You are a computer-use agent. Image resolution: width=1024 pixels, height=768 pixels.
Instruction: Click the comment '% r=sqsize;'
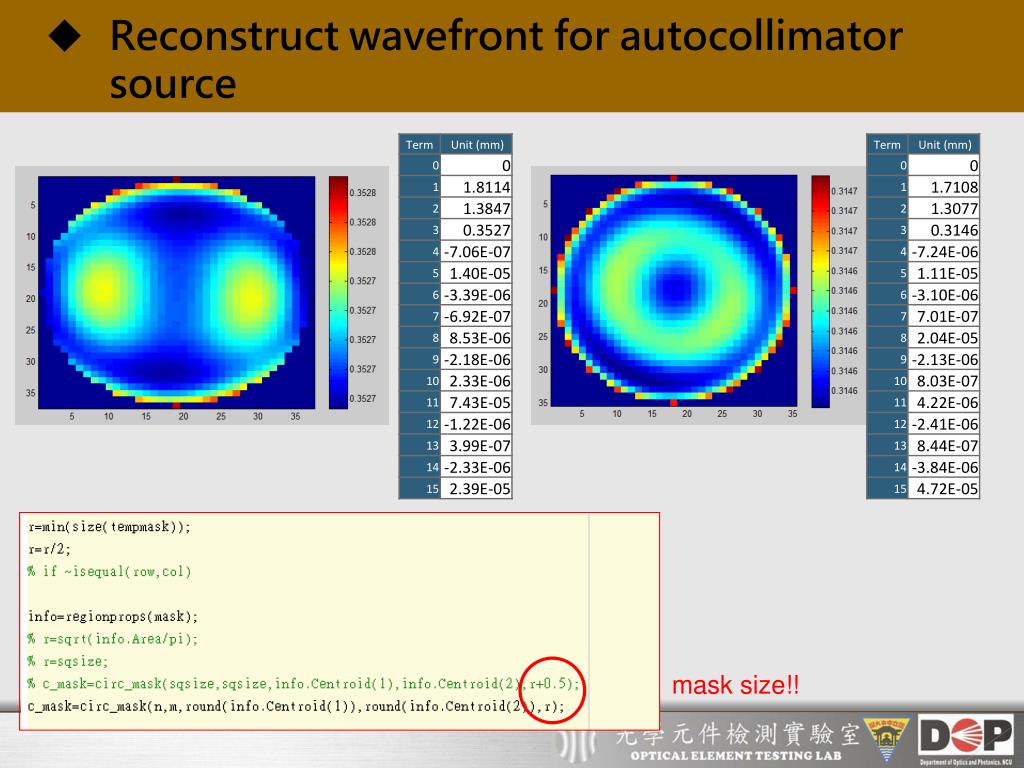coord(67,661)
